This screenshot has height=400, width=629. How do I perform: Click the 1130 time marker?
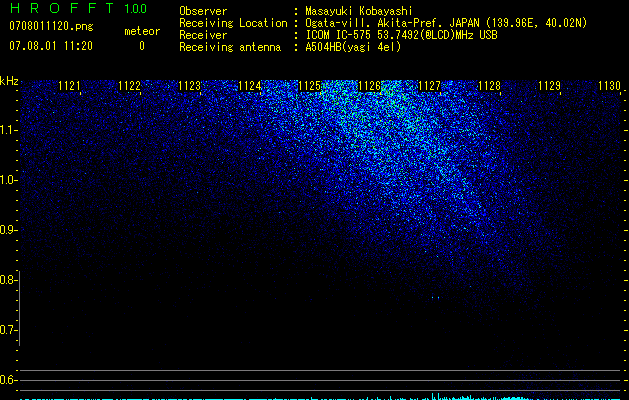[609, 86]
